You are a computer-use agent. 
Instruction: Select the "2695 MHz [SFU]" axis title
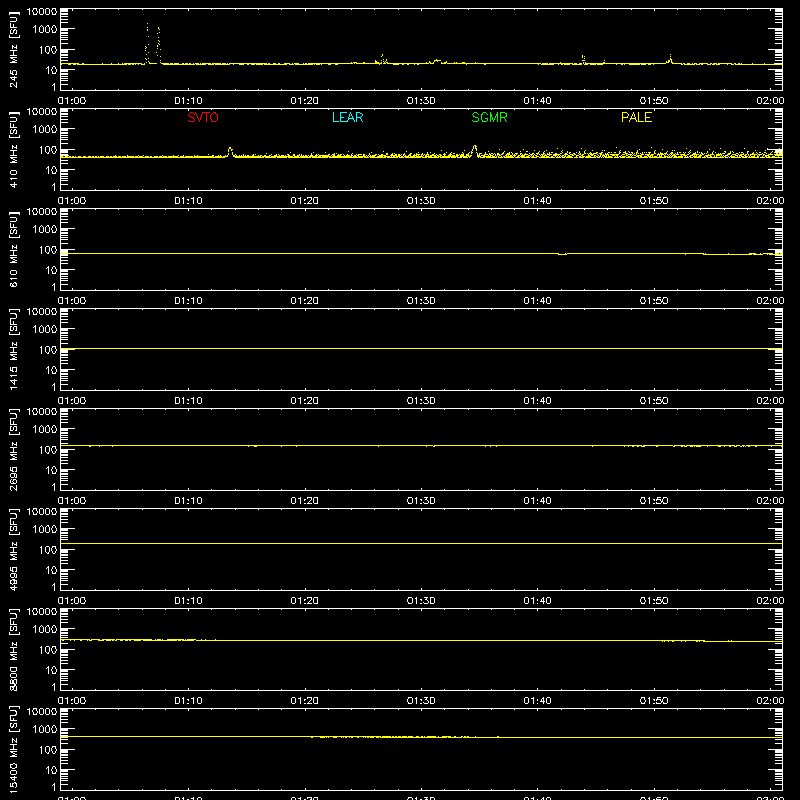coord(13,449)
